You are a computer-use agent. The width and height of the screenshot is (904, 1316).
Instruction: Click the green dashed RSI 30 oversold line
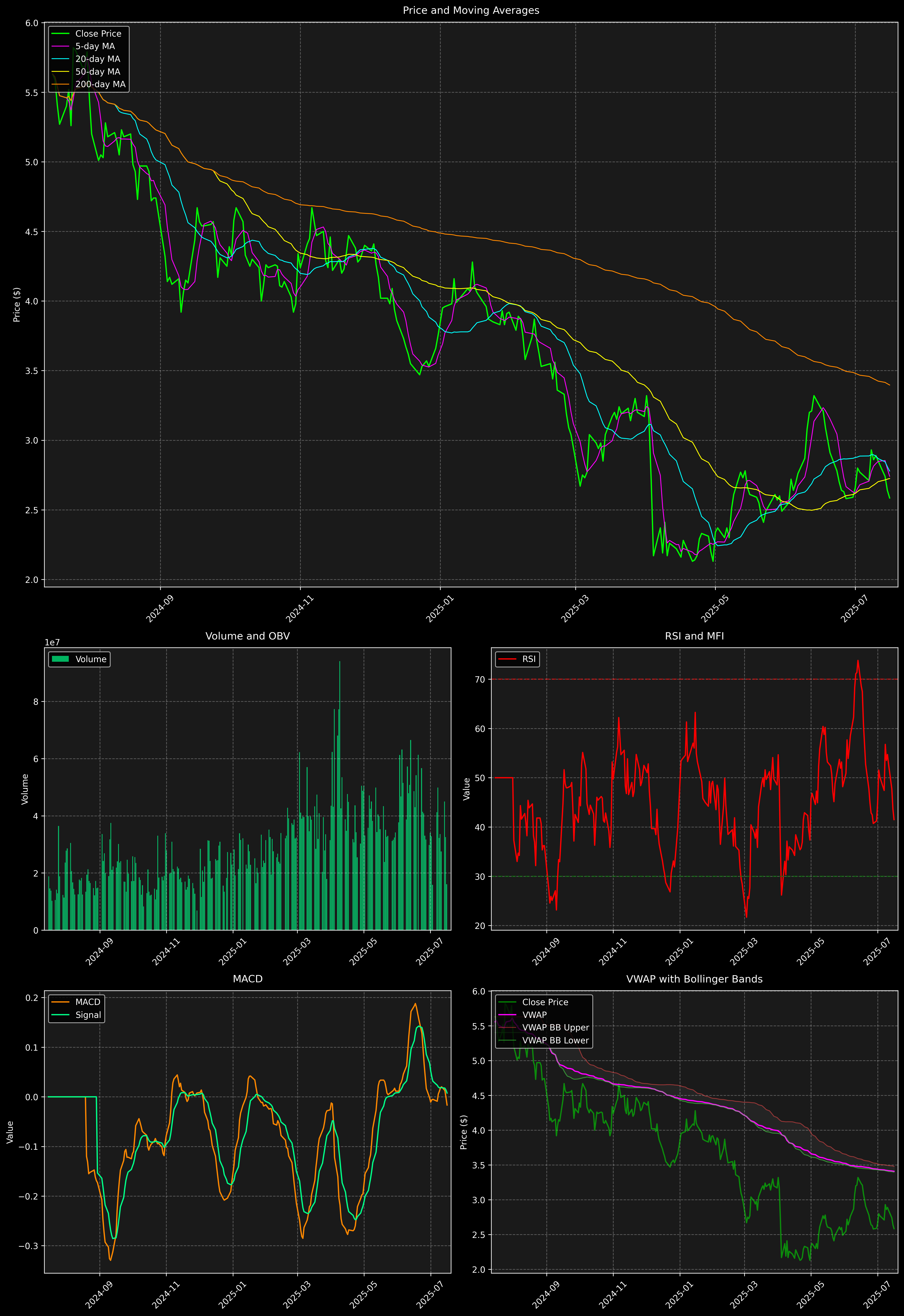coord(694,877)
